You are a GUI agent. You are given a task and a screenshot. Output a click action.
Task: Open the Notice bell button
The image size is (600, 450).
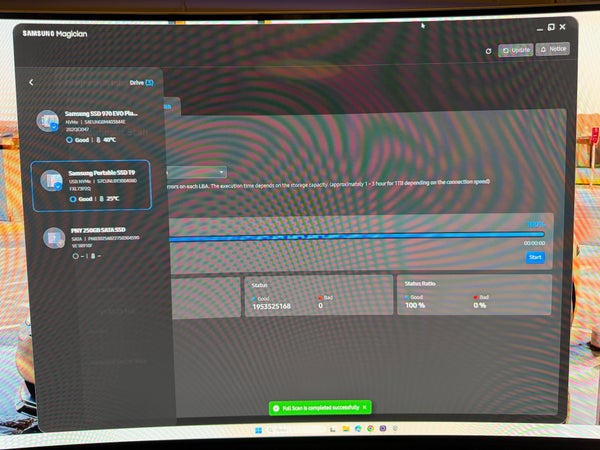click(x=553, y=49)
